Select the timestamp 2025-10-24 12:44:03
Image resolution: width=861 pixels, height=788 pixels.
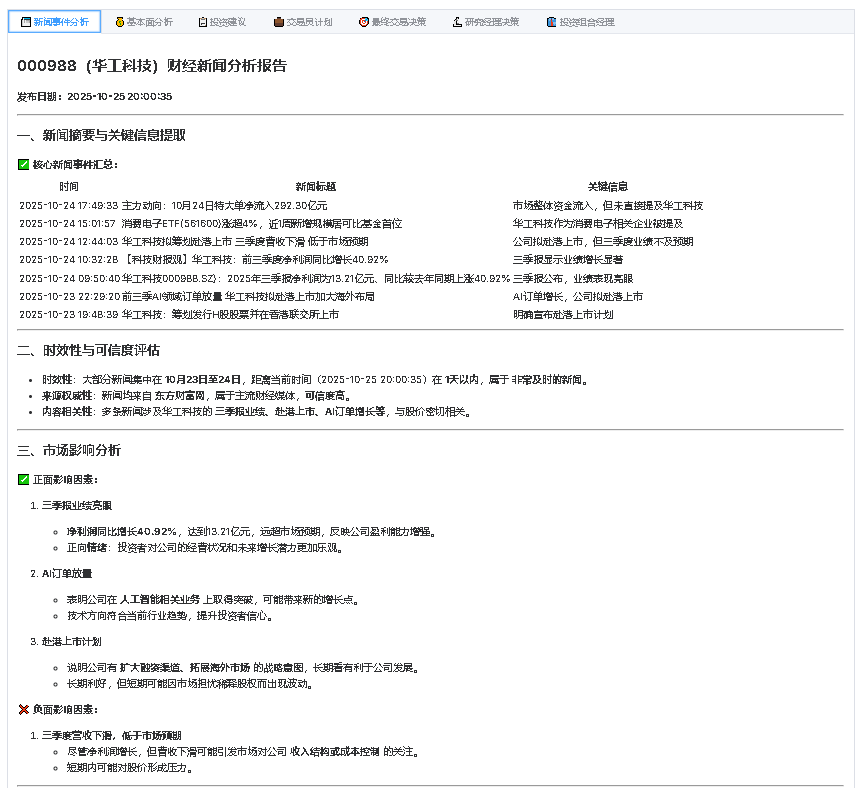pyautogui.click(x=69, y=242)
